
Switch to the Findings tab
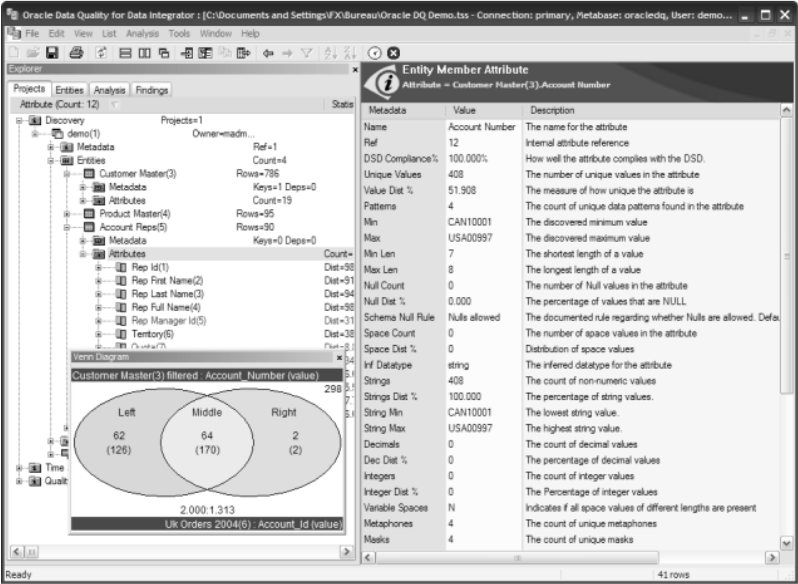tap(152, 90)
